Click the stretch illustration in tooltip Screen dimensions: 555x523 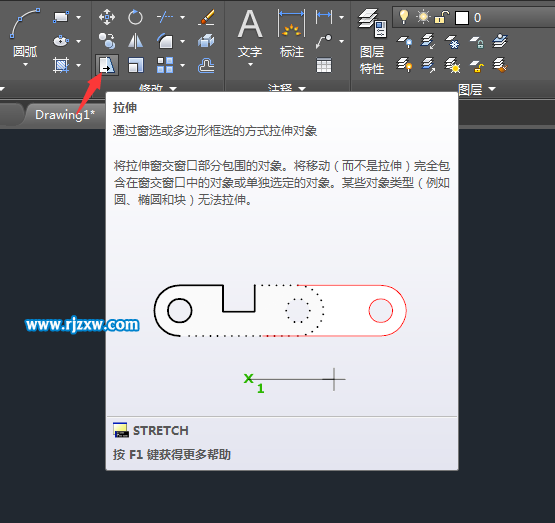point(280,338)
